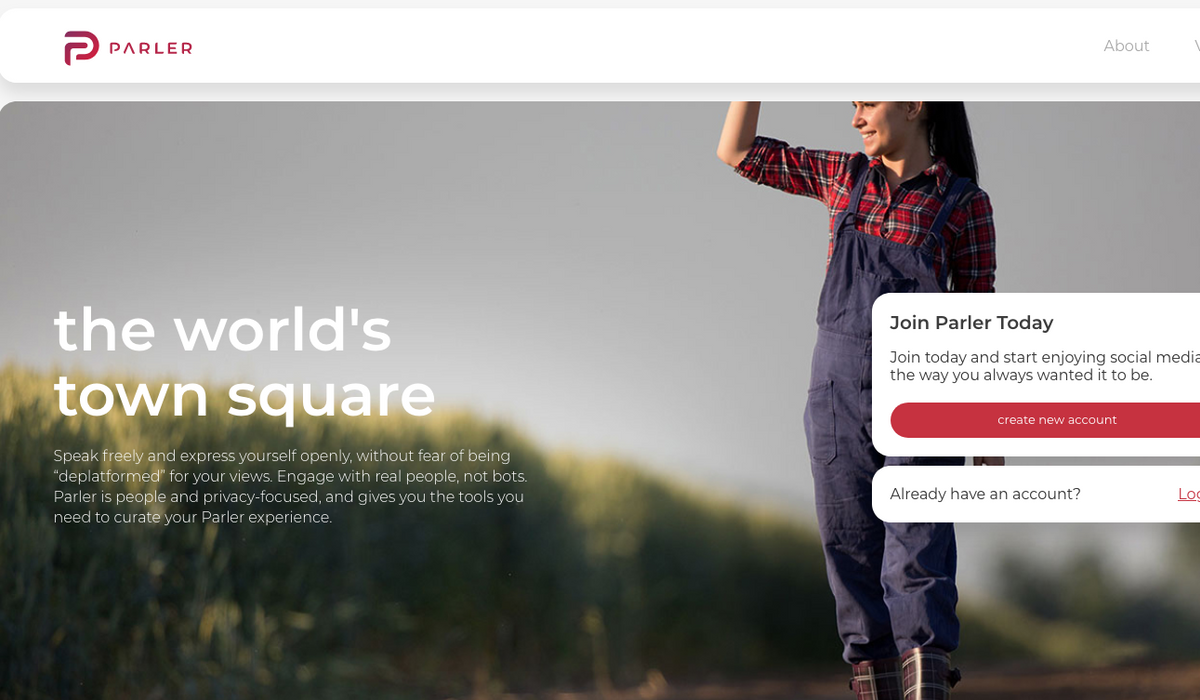1200x700 pixels.
Task: Click the Join Parler Today heading
Action: click(x=971, y=323)
